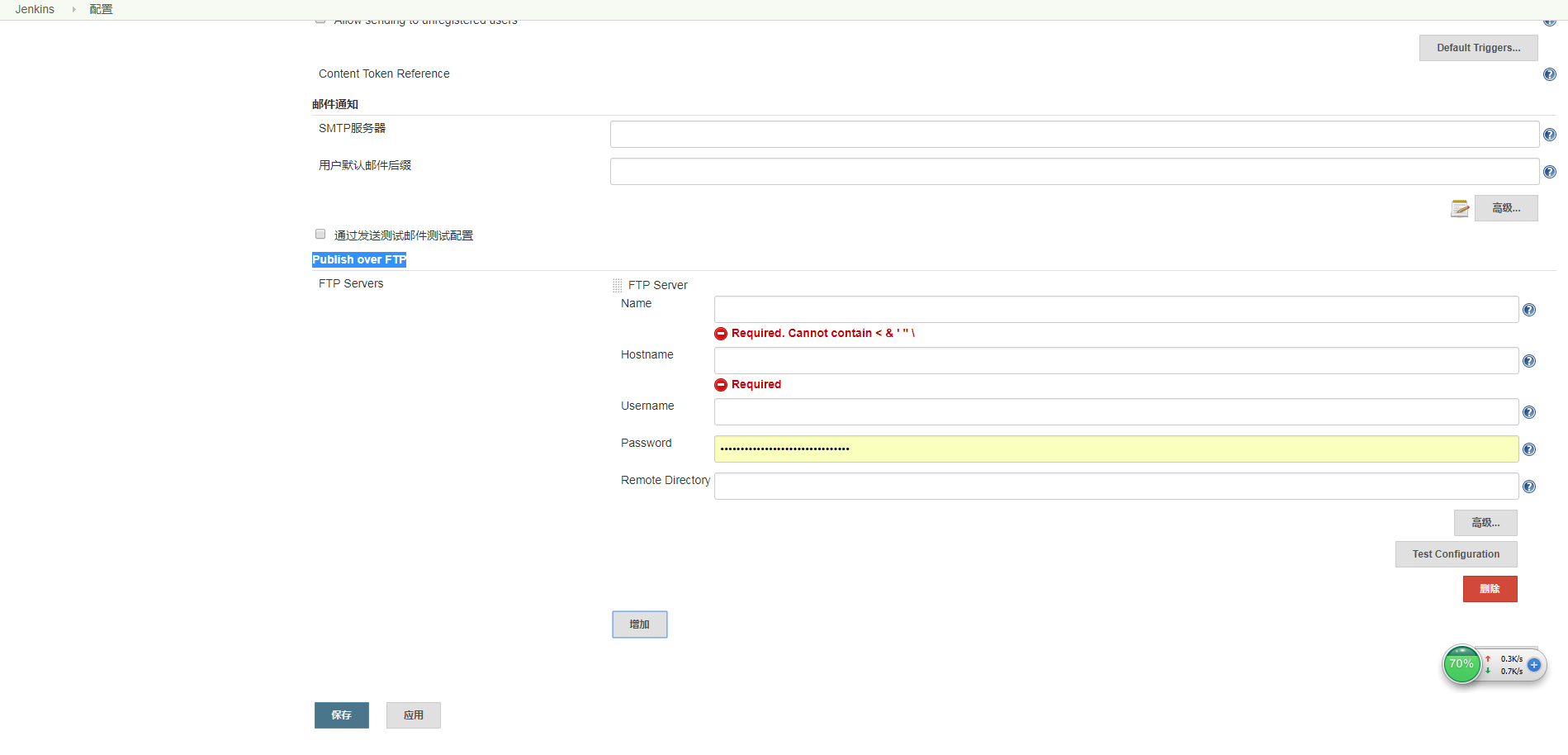Click help icon beside FTP Server Name field

click(1528, 310)
